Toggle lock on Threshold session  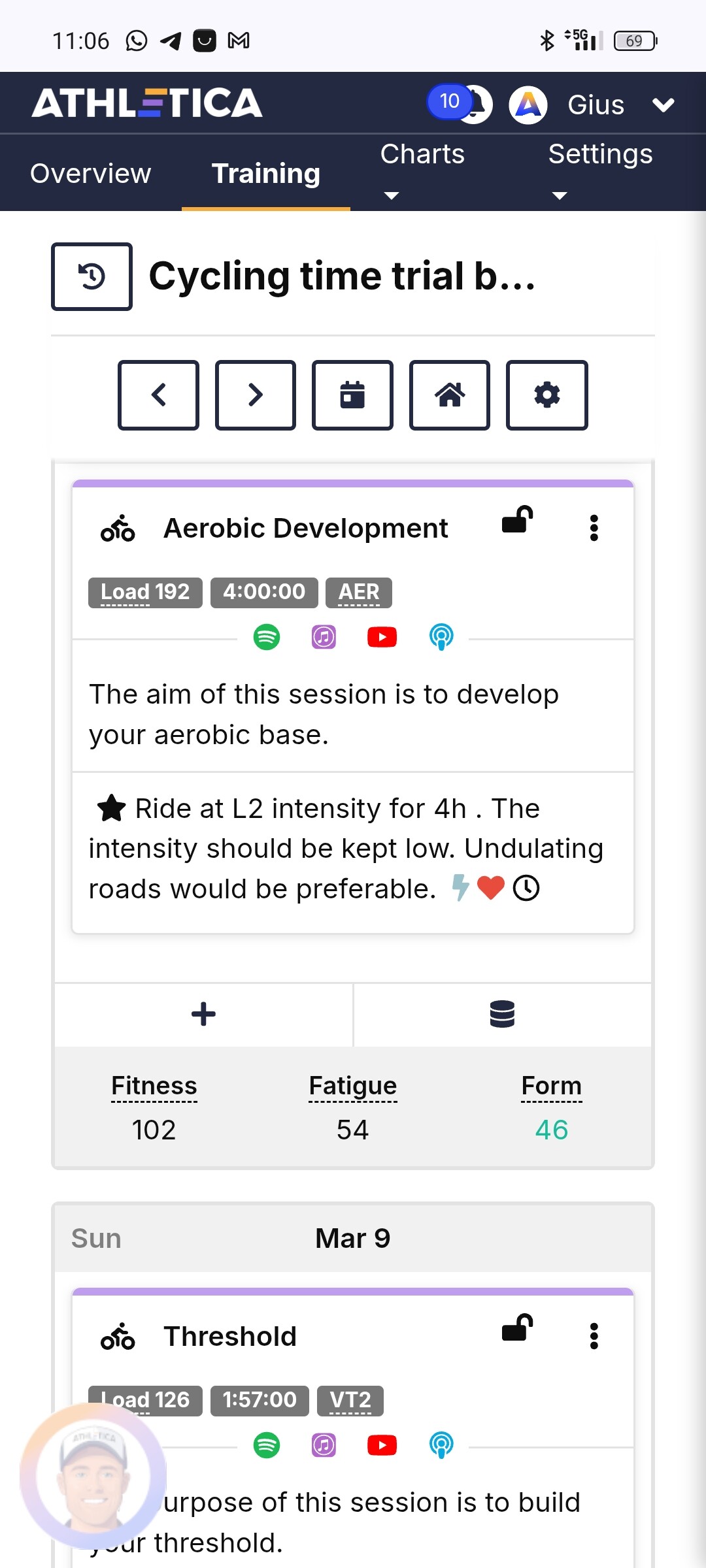pos(517,1329)
